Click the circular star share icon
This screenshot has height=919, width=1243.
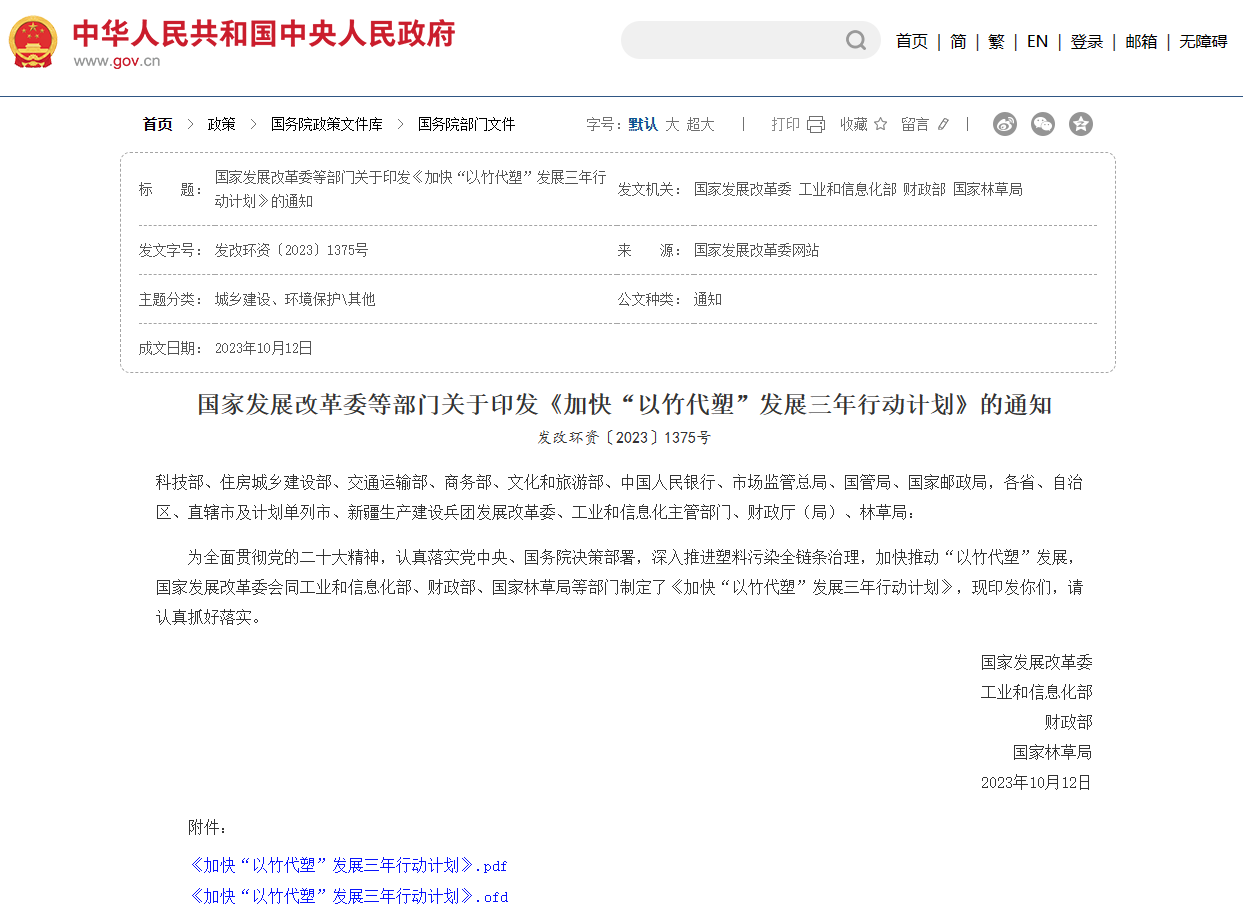tap(1081, 124)
